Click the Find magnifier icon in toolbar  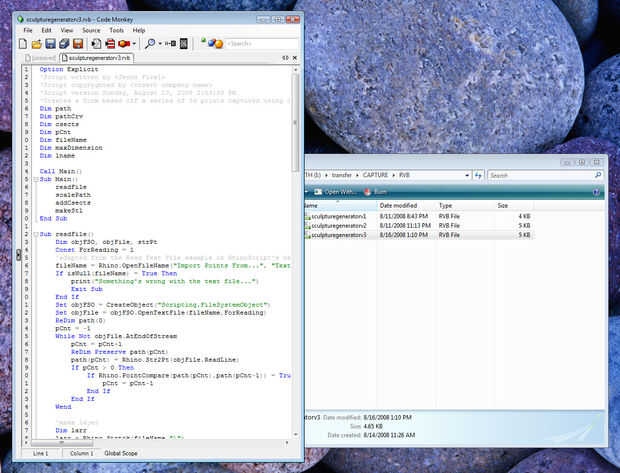click(x=150, y=44)
